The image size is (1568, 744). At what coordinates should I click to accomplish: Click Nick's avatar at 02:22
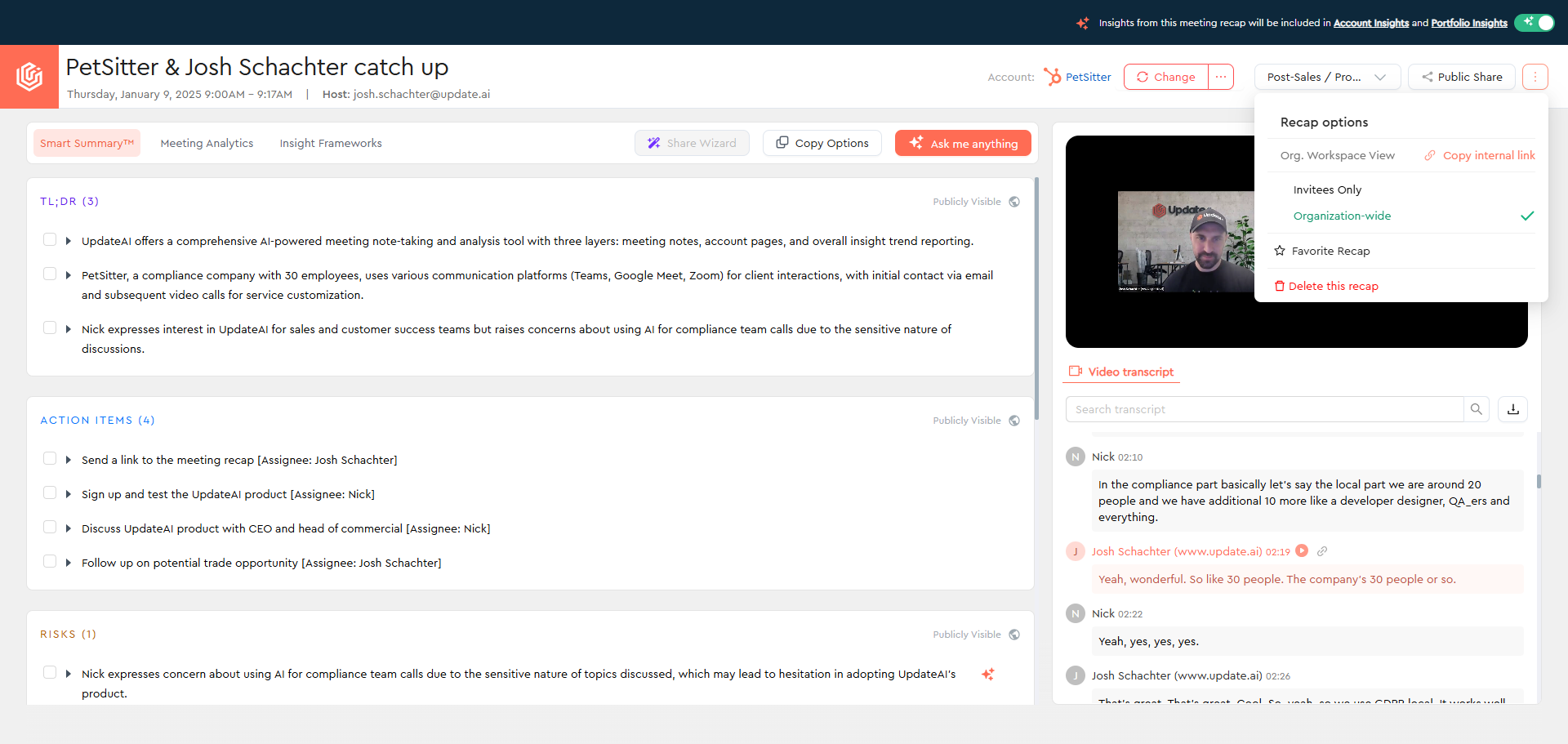(x=1076, y=613)
